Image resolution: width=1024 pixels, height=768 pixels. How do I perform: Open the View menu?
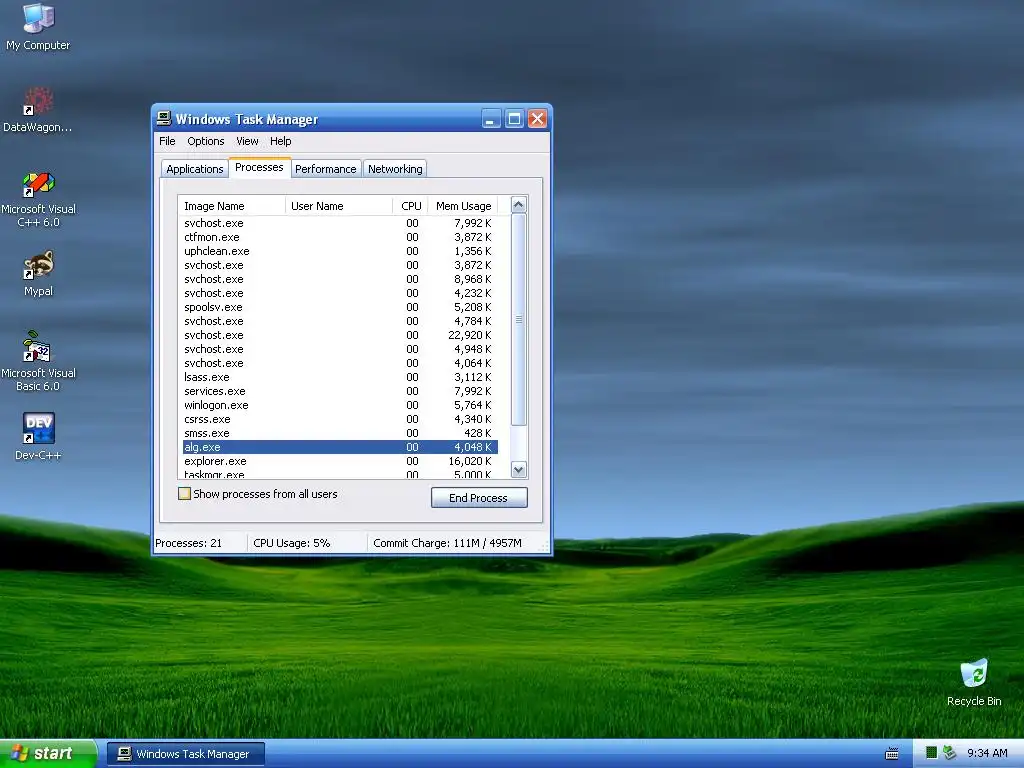[247, 141]
